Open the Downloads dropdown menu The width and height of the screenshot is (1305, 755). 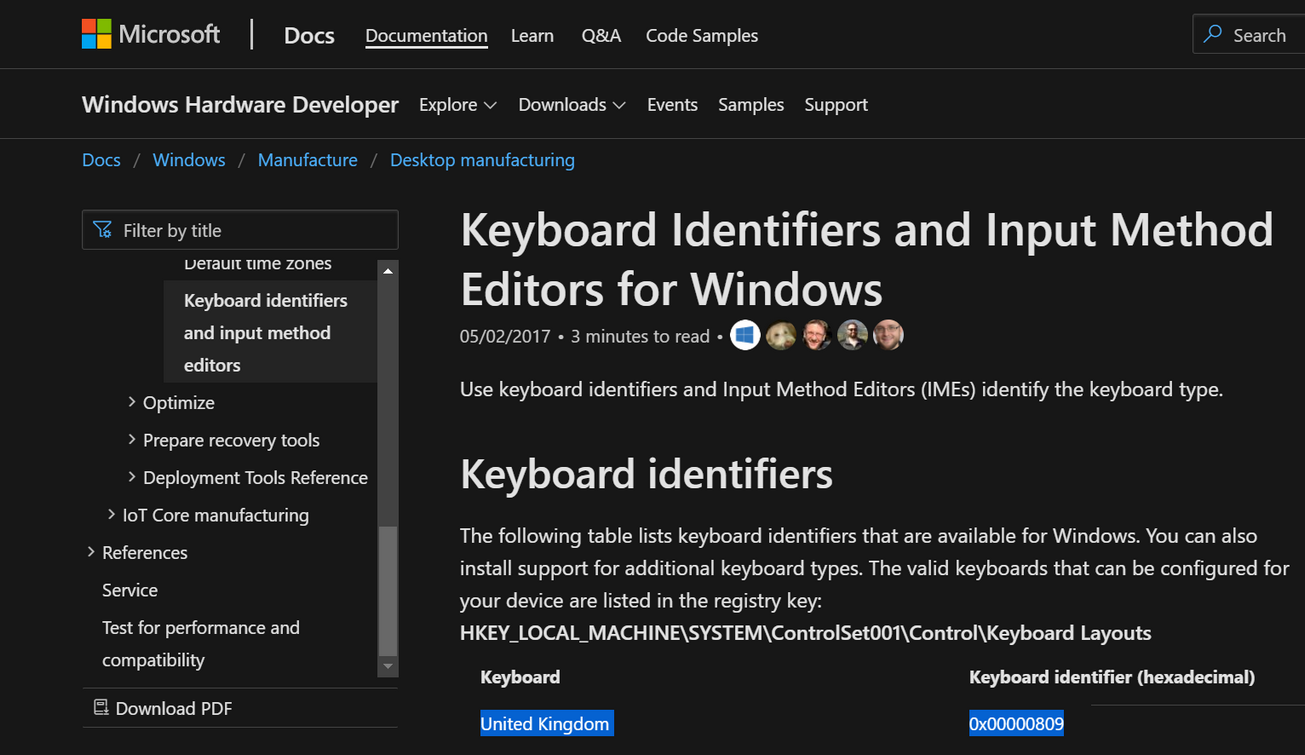pyautogui.click(x=571, y=105)
